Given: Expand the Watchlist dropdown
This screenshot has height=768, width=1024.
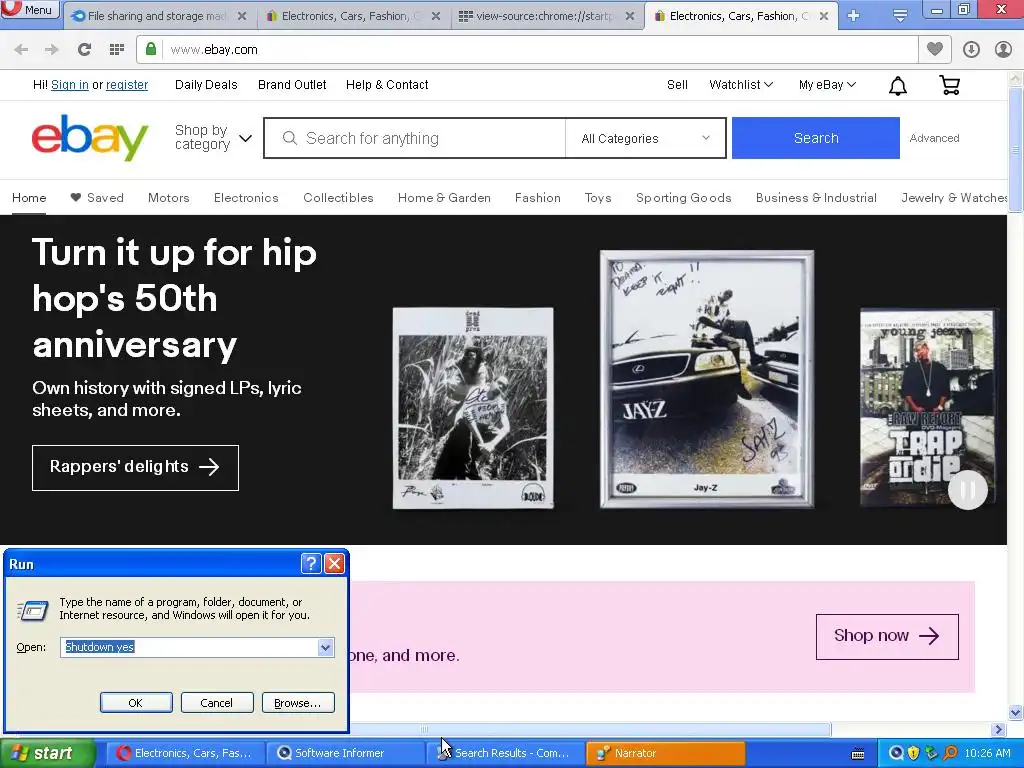Looking at the screenshot, I should pos(741,85).
